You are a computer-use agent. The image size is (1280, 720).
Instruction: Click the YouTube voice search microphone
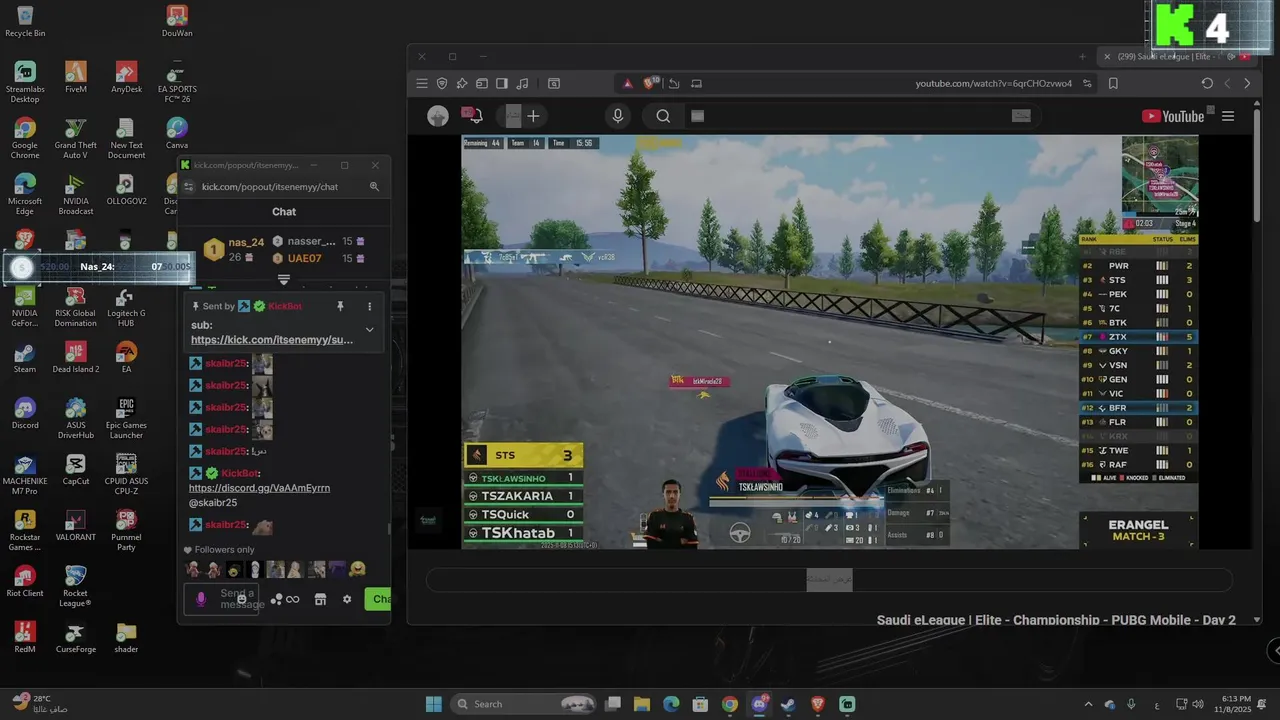click(618, 116)
